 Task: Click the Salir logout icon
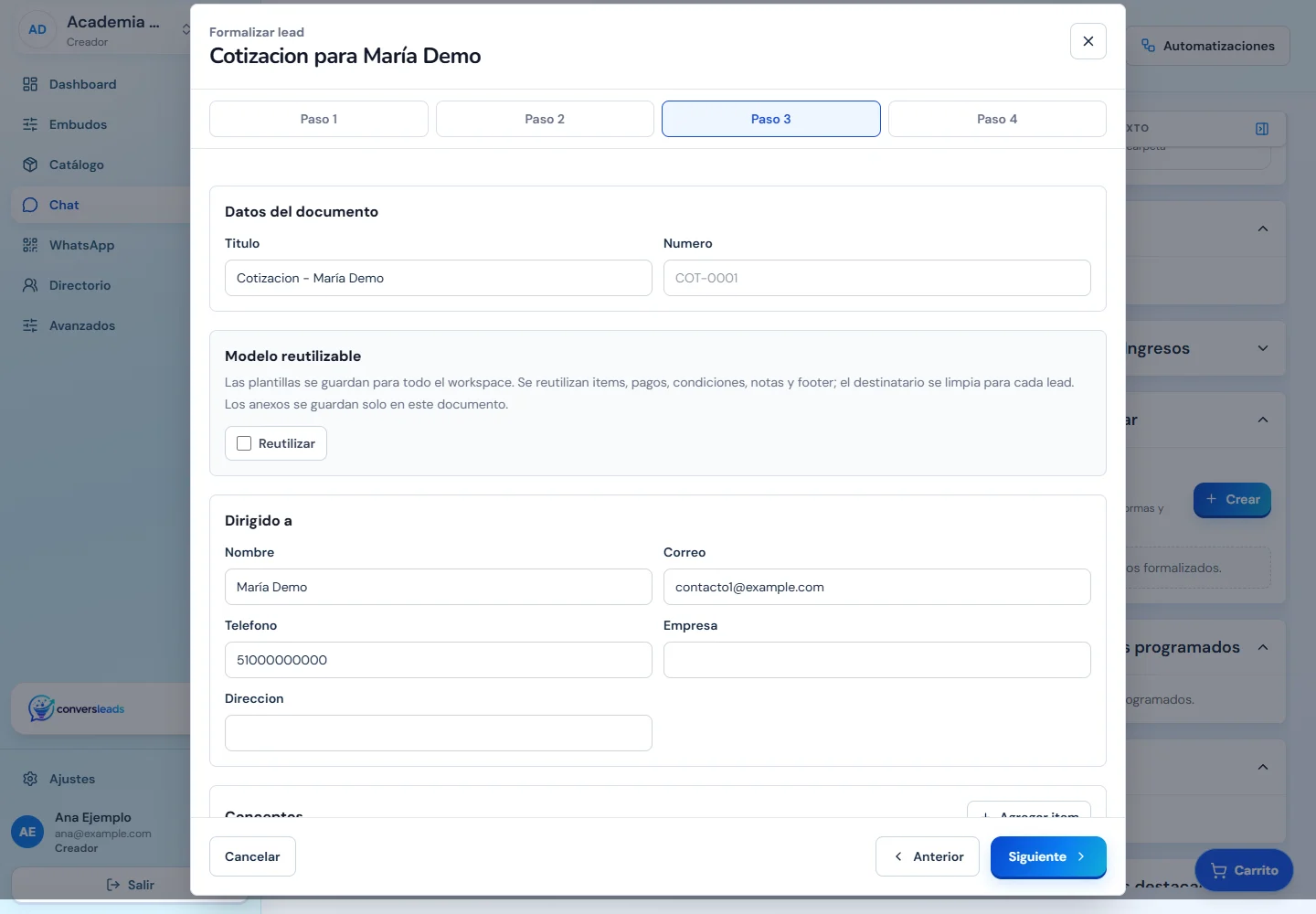tap(113, 885)
